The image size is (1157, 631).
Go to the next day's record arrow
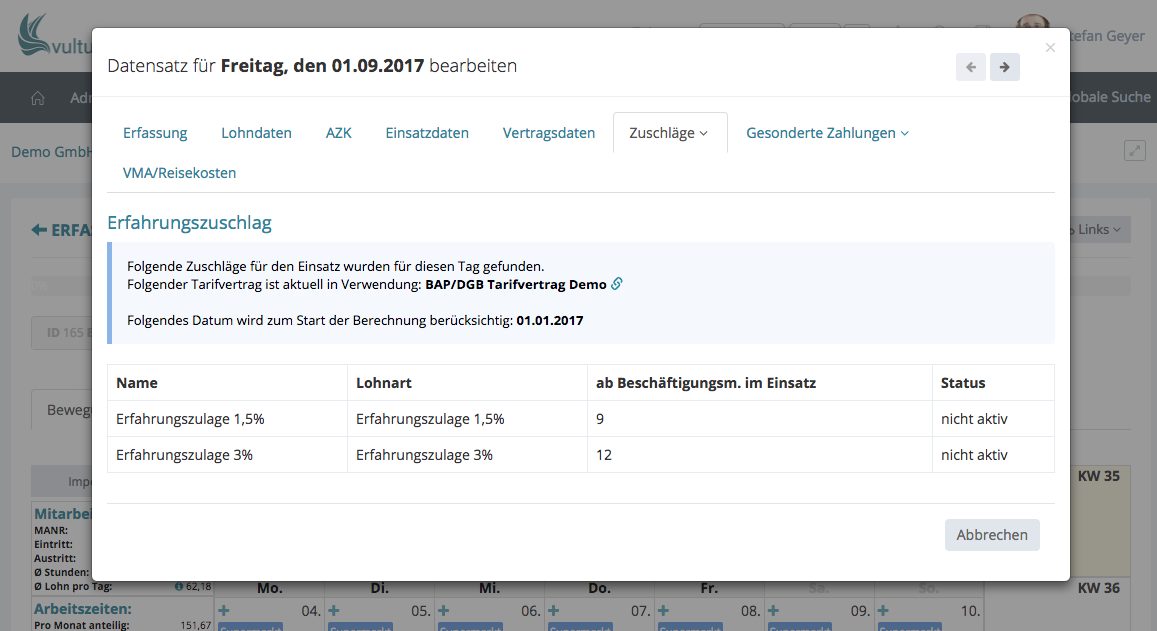pos(1004,67)
